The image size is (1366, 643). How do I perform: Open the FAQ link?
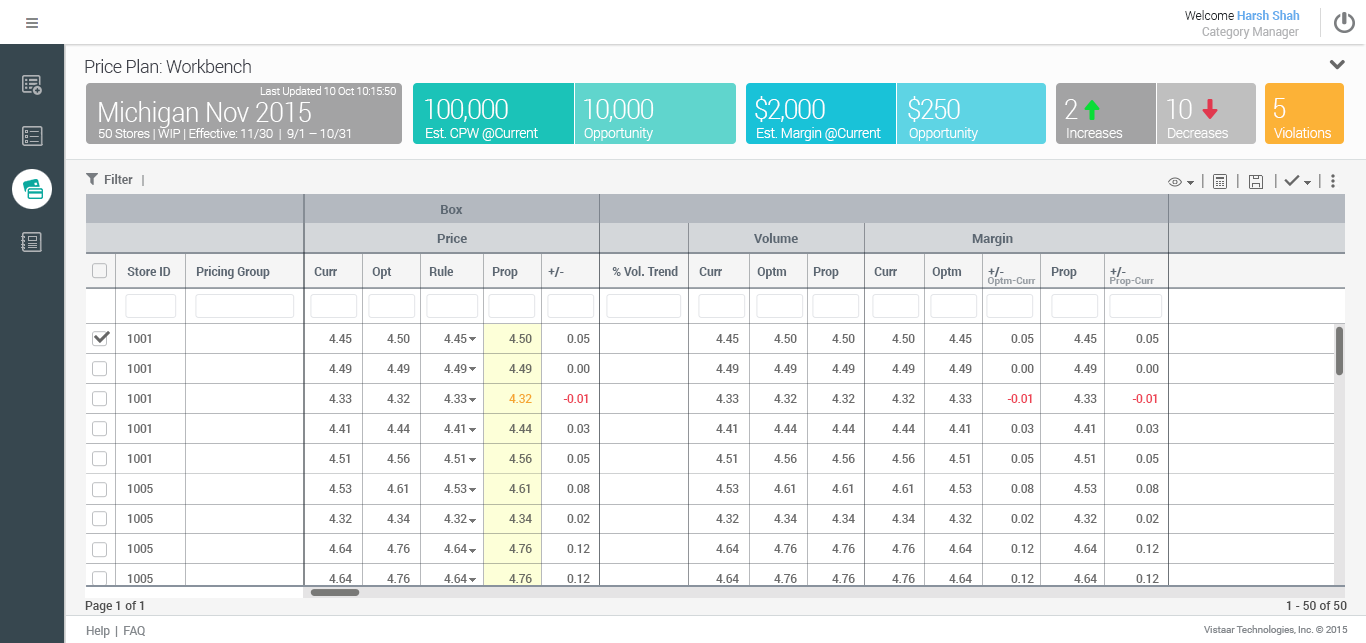134,631
